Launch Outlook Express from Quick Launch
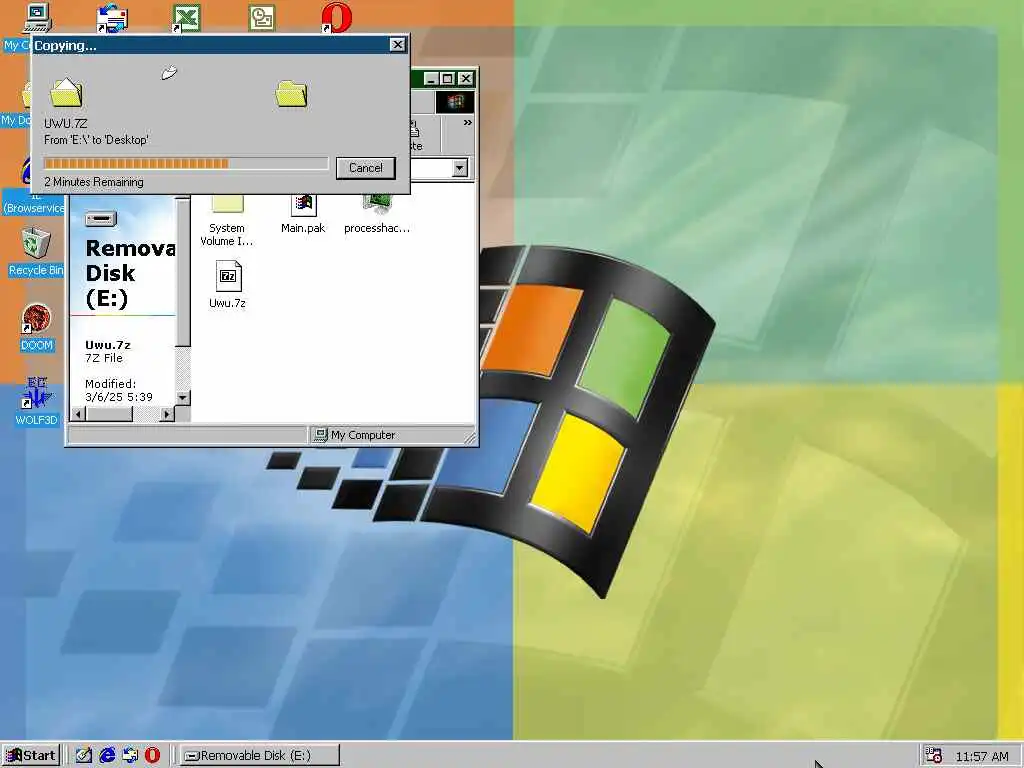Image resolution: width=1024 pixels, height=768 pixels. coord(130,756)
